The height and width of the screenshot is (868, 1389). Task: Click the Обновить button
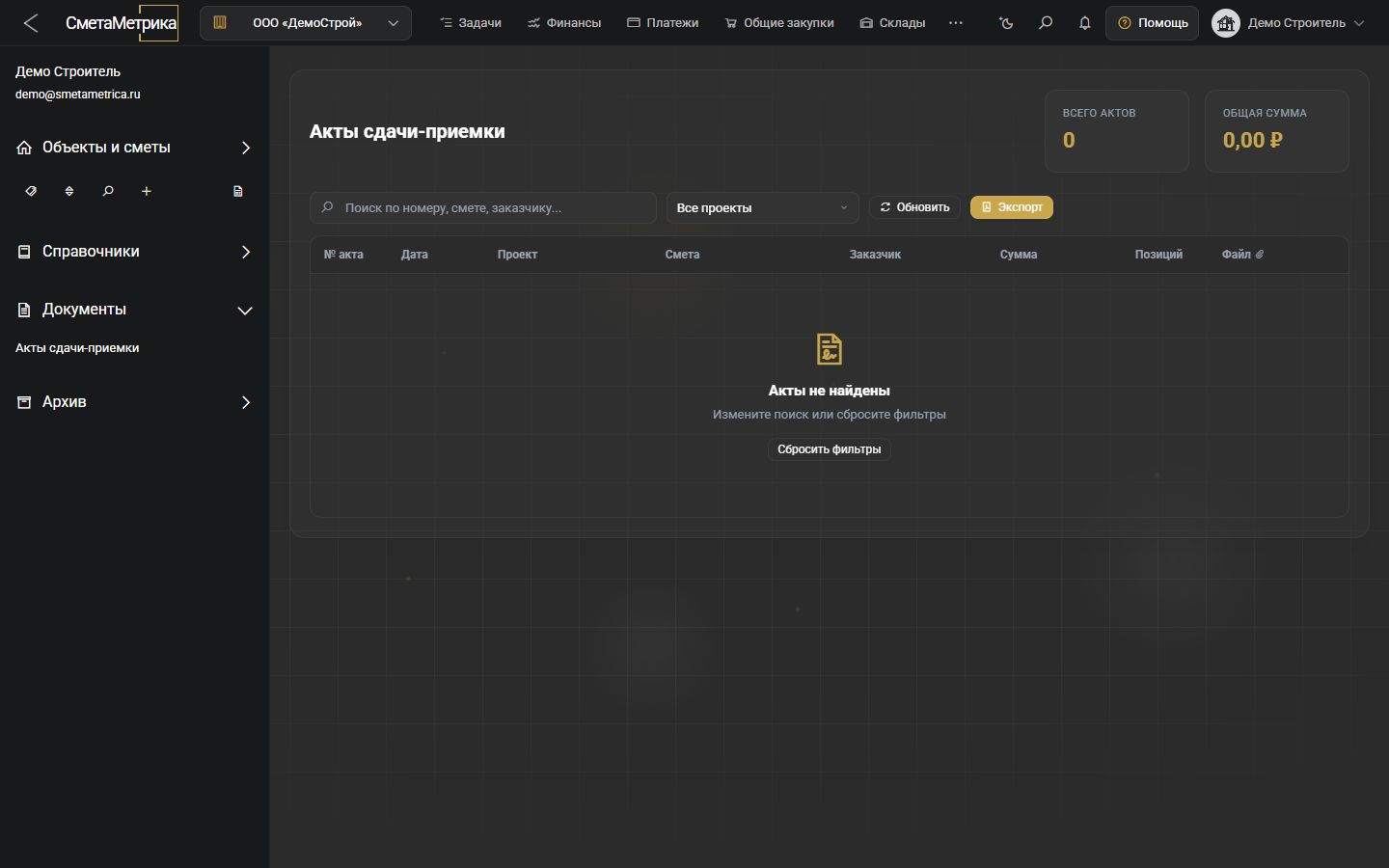coord(914,207)
